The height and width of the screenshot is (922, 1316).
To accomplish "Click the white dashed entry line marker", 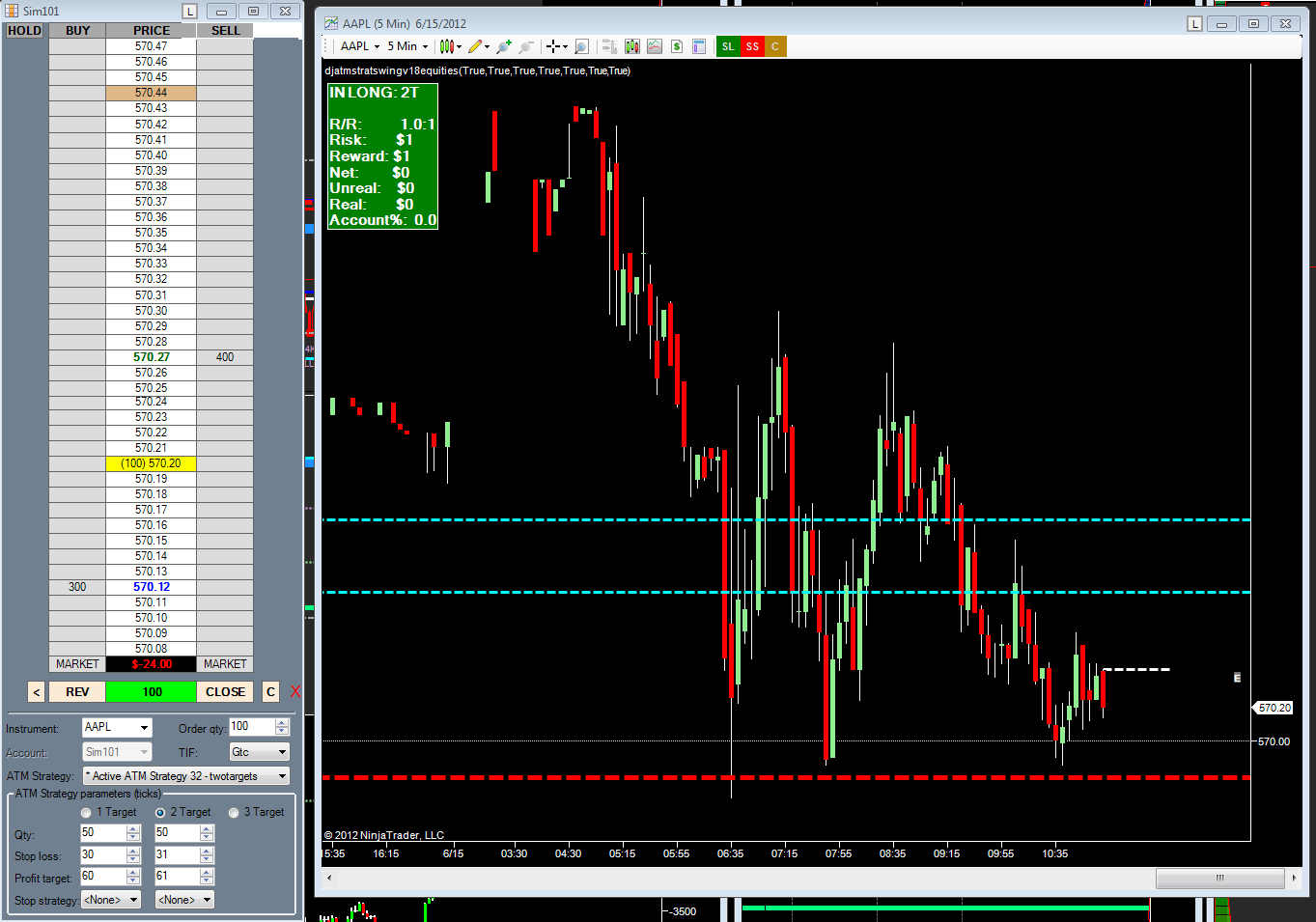I will click(1136, 669).
